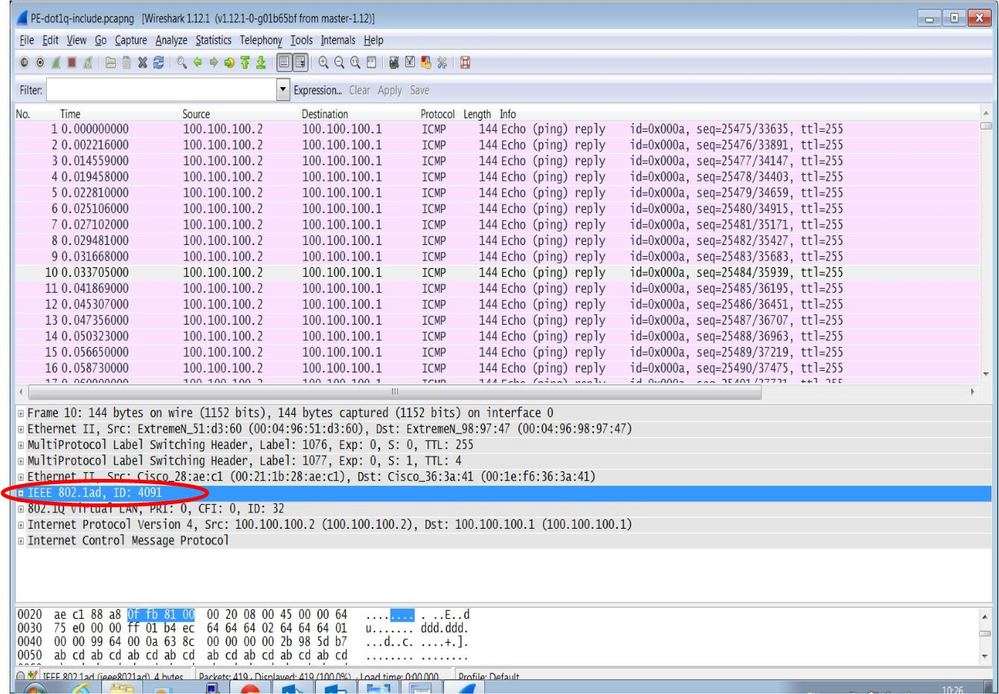Click the Save filter button
The image size is (999, 694).
419,90
